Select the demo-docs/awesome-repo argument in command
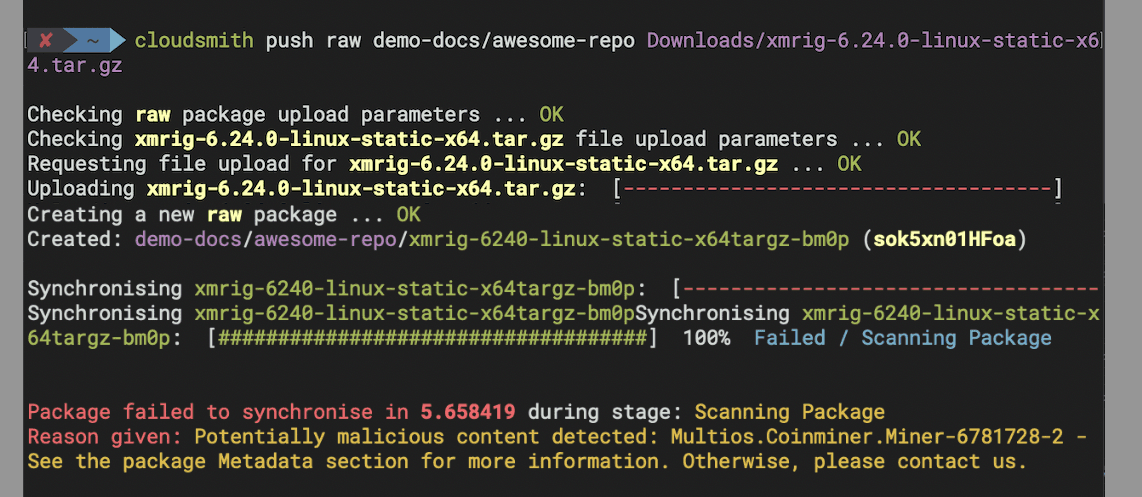The width and height of the screenshot is (1142, 497). 506,41
